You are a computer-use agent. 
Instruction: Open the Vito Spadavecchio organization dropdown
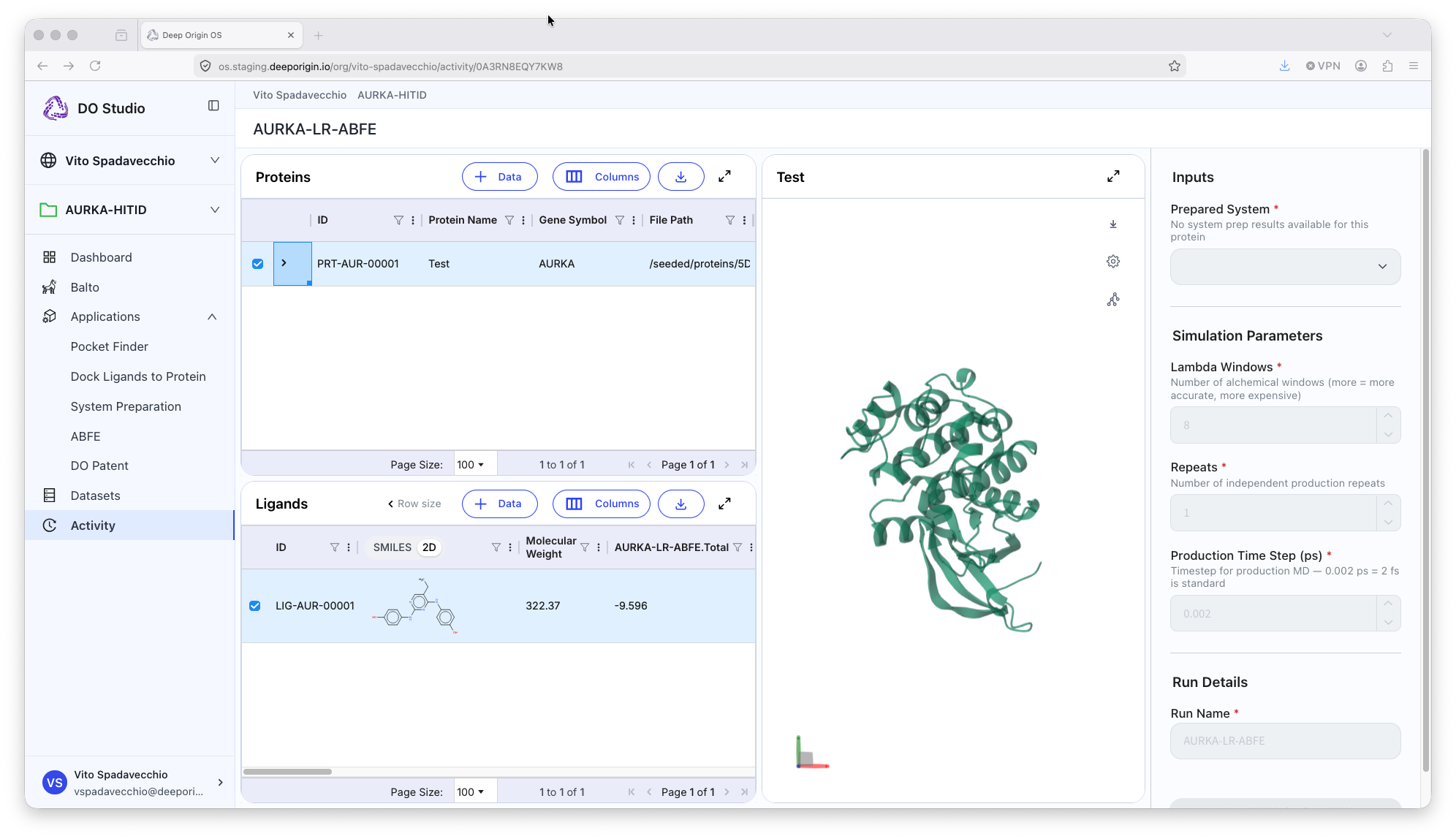[215, 161]
